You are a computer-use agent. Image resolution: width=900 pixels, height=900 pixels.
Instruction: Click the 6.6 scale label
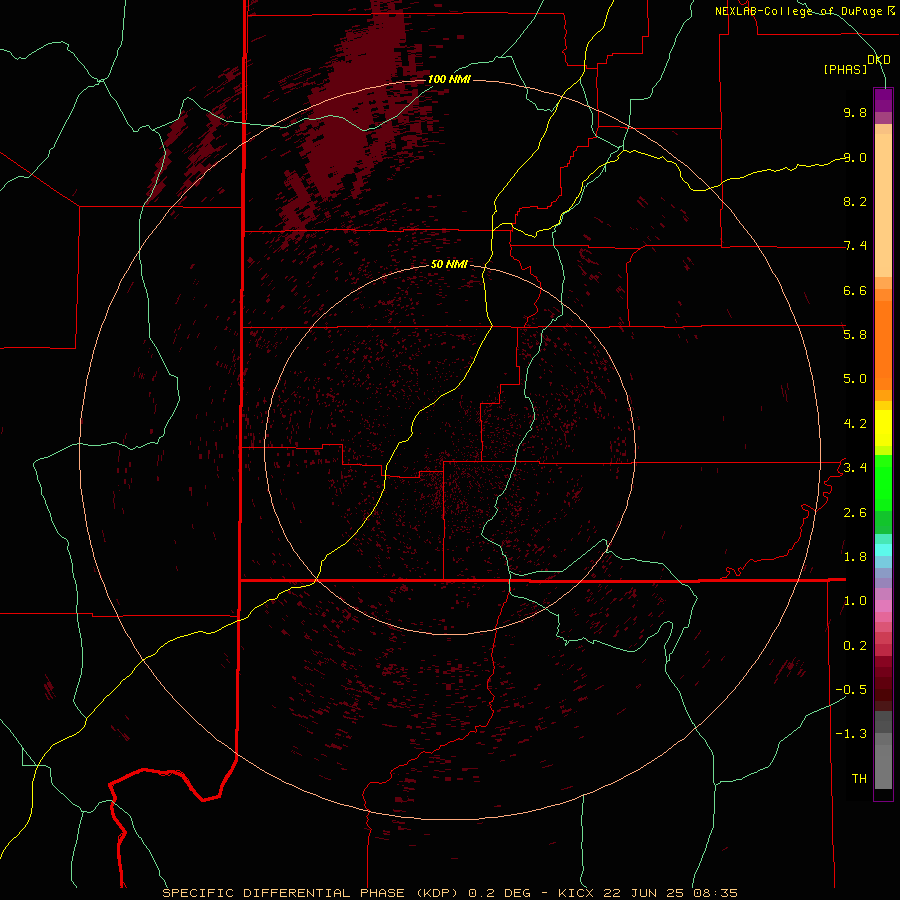(855, 290)
